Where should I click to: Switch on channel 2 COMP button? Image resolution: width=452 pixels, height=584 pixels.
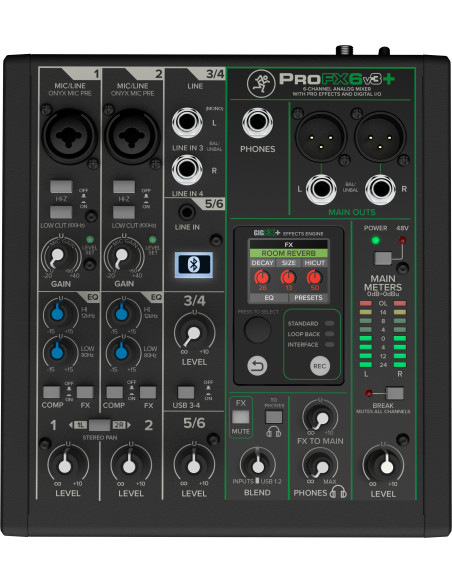115,392
